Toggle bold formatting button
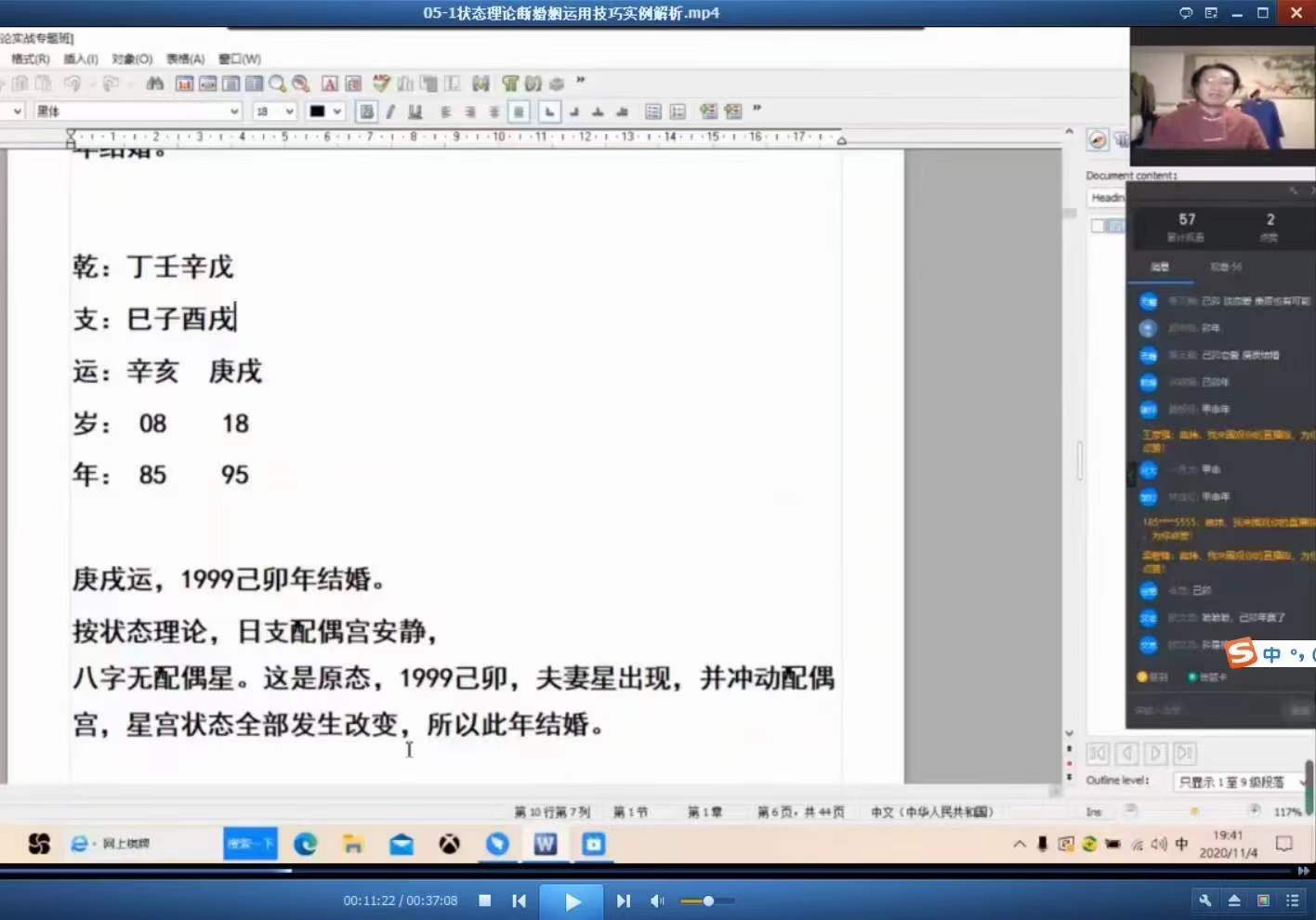This screenshot has width=1316, height=920. (x=367, y=112)
